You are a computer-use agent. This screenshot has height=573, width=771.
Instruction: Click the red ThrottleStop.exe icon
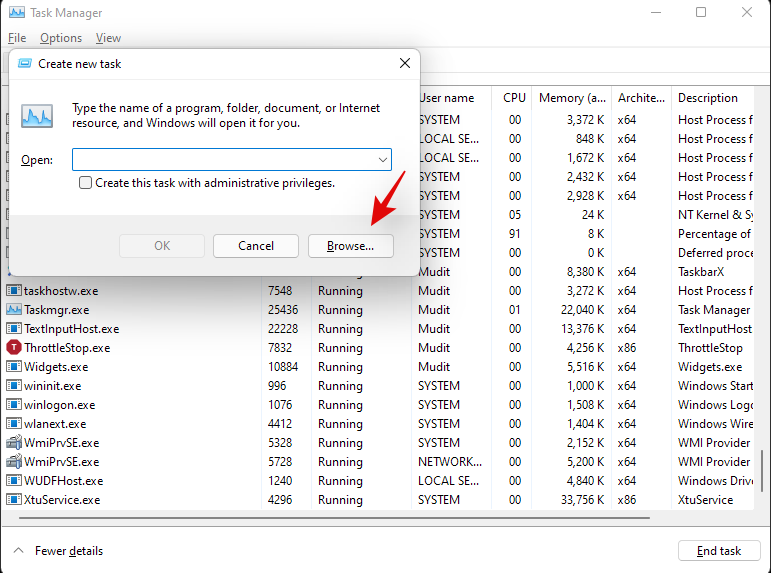click(14, 348)
